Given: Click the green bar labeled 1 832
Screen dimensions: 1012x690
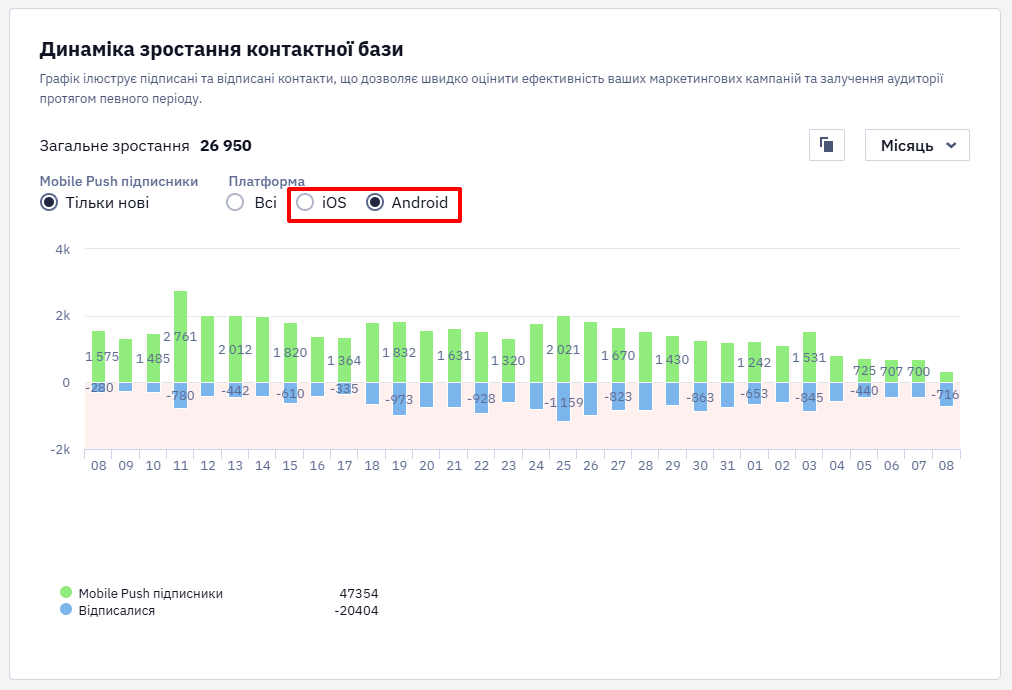Looking at the screenshot, I should click(x=400, y=352).
